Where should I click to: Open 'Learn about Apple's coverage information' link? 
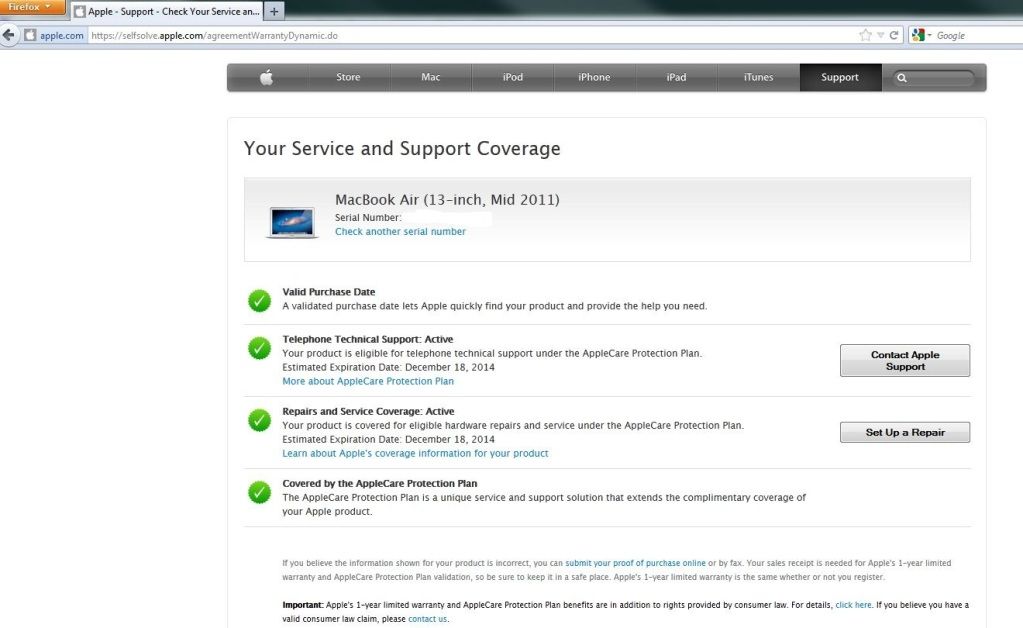[x=415, y=453]
